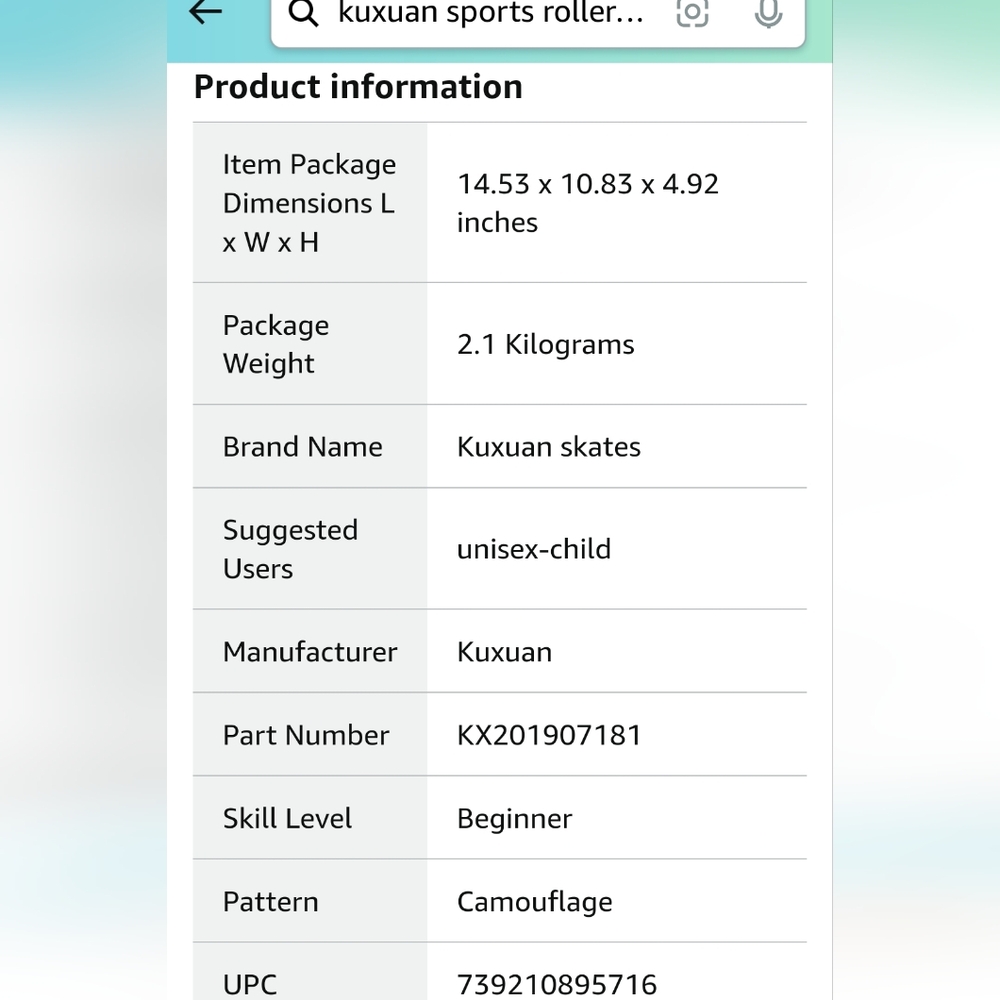Select the 'Skill Level' label
Screen dimensions: 1000x1000
pyautogui.click(x=287, y=818)
